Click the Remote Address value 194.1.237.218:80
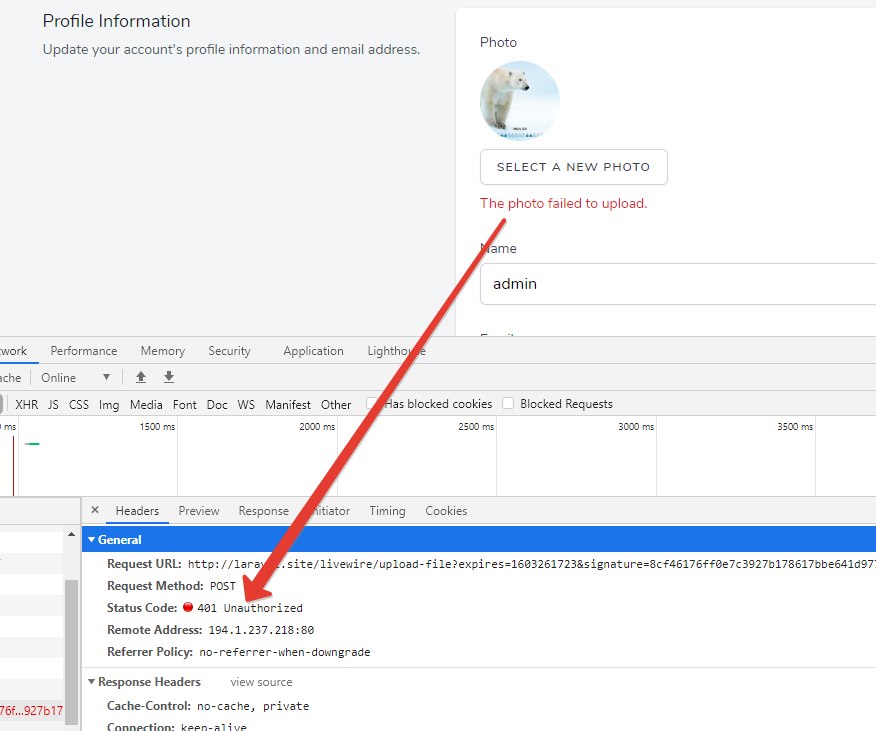 click(261, 630)
